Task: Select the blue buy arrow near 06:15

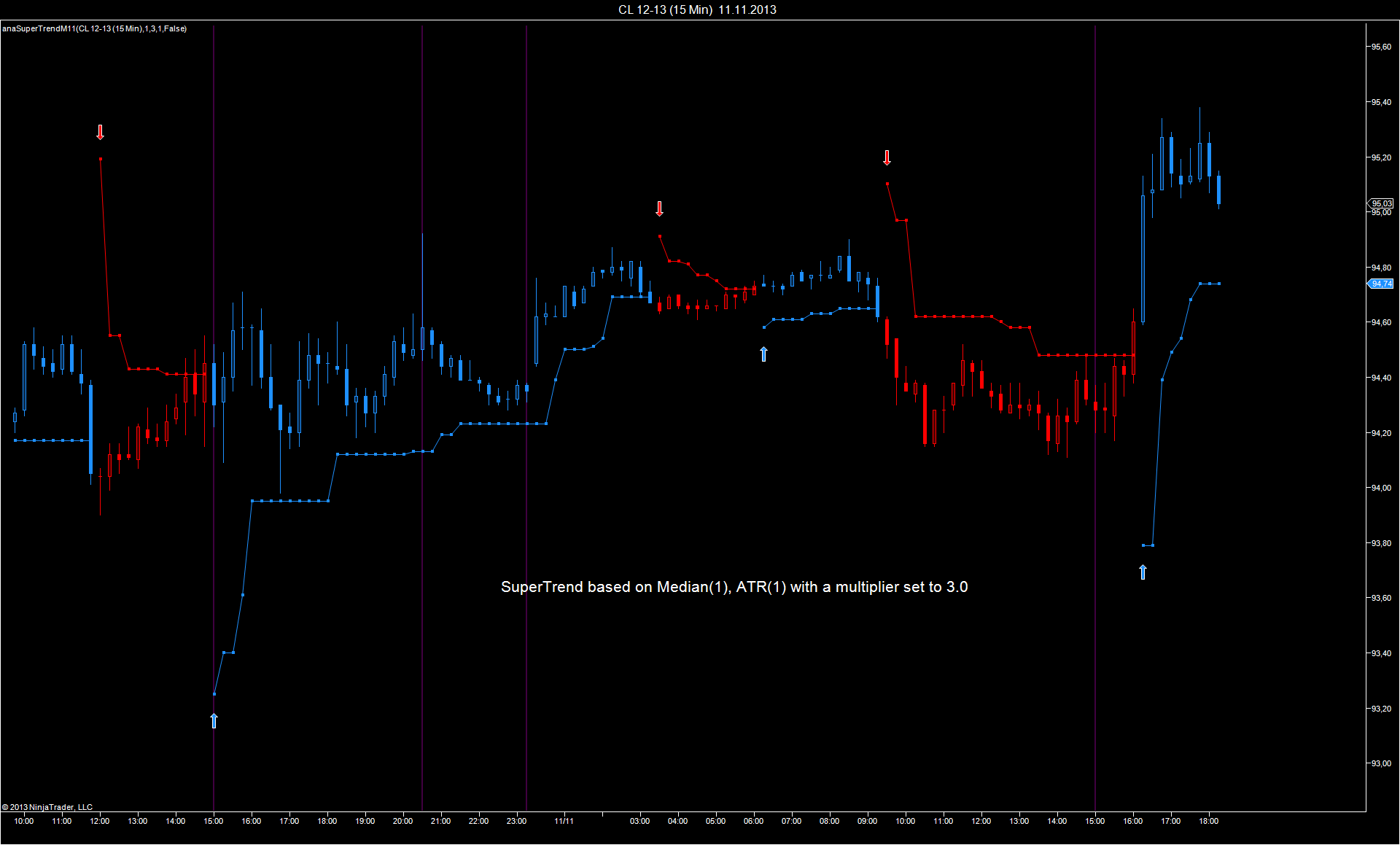Action: (763, 354)
